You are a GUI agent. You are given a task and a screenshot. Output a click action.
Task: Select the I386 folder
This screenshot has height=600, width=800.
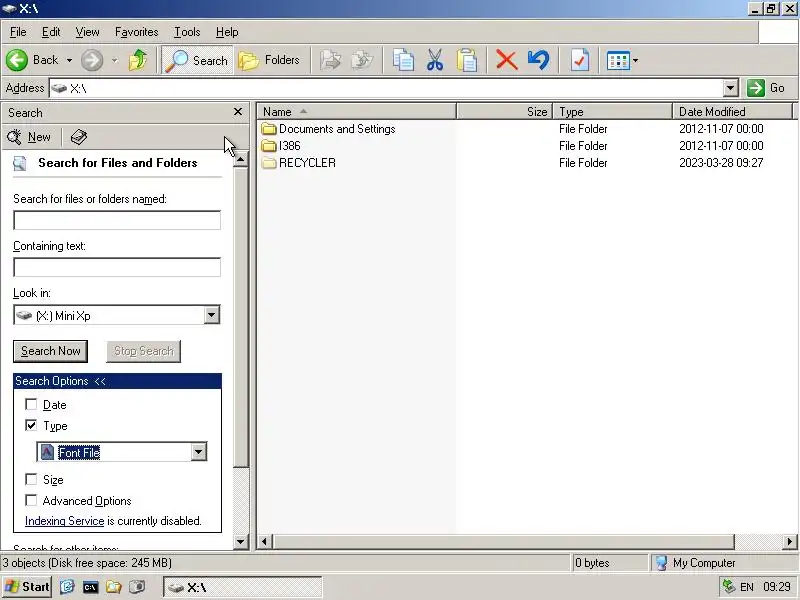pos(281,146)
